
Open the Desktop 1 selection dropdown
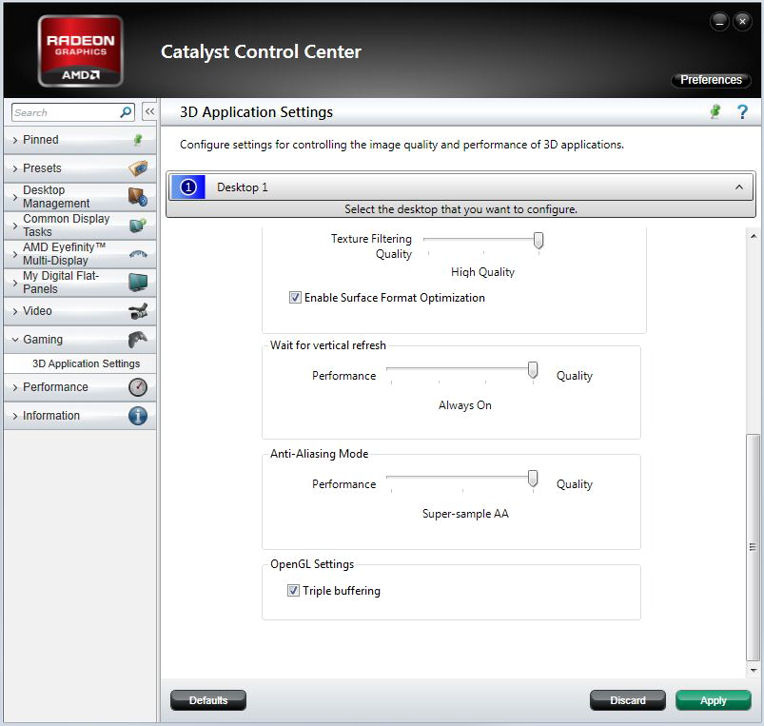tap(460, 187)
